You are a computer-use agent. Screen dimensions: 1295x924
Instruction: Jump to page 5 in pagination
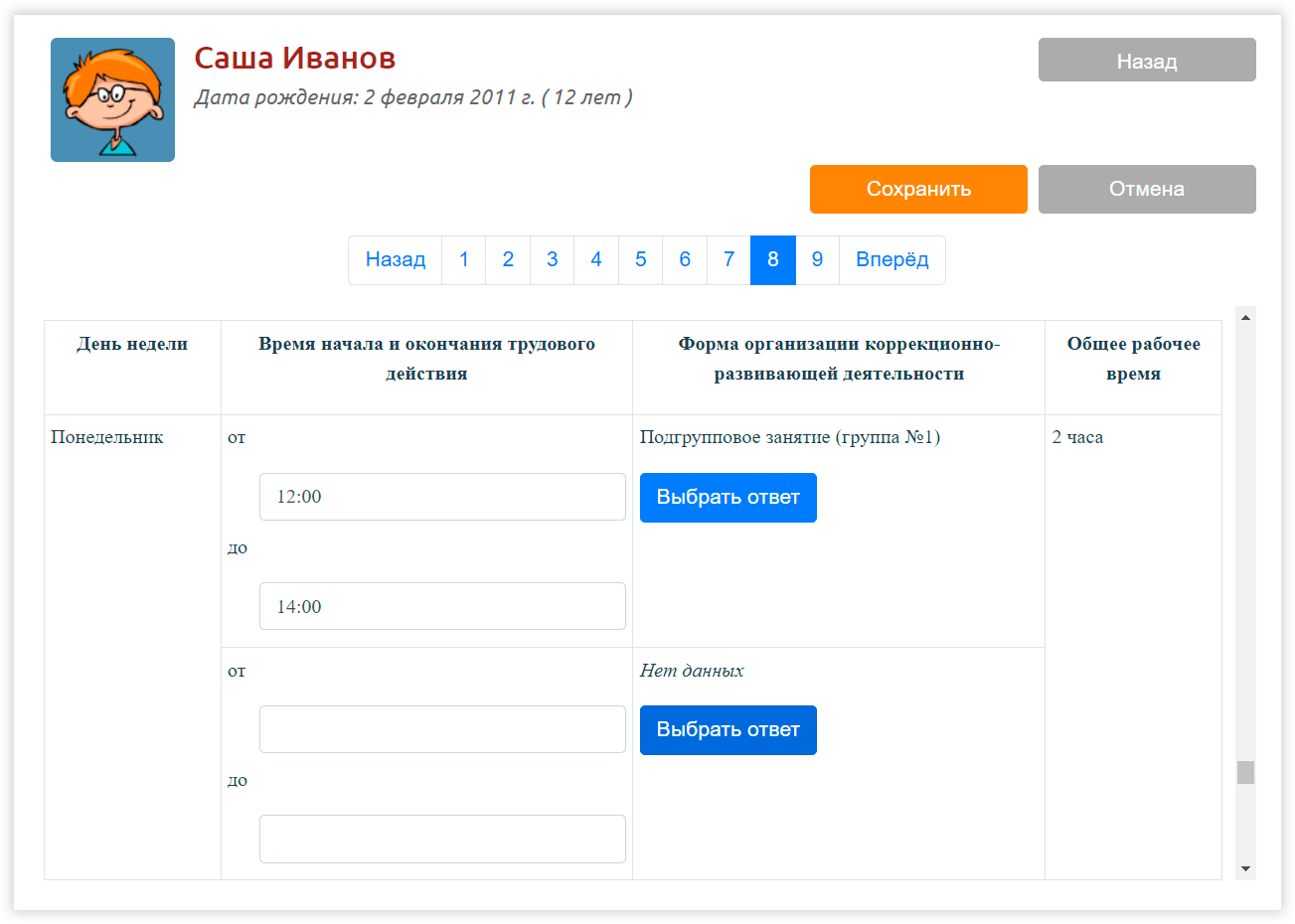640,260
